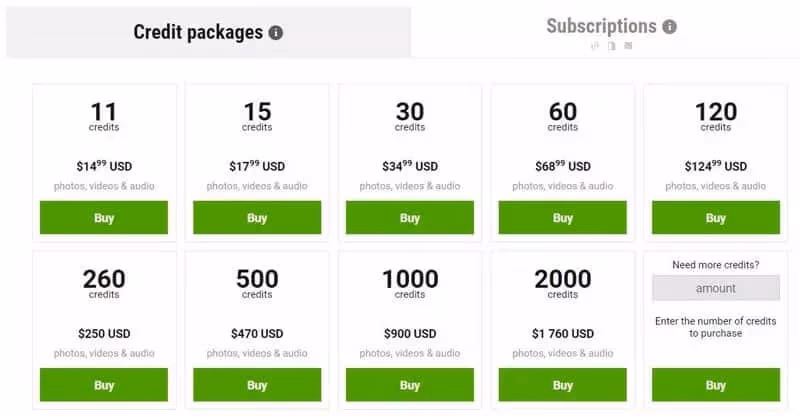Image resolution: width=800 pixels, height=417 pixels.
Task: Buy the 15 credits package
Action: (257, 218)
